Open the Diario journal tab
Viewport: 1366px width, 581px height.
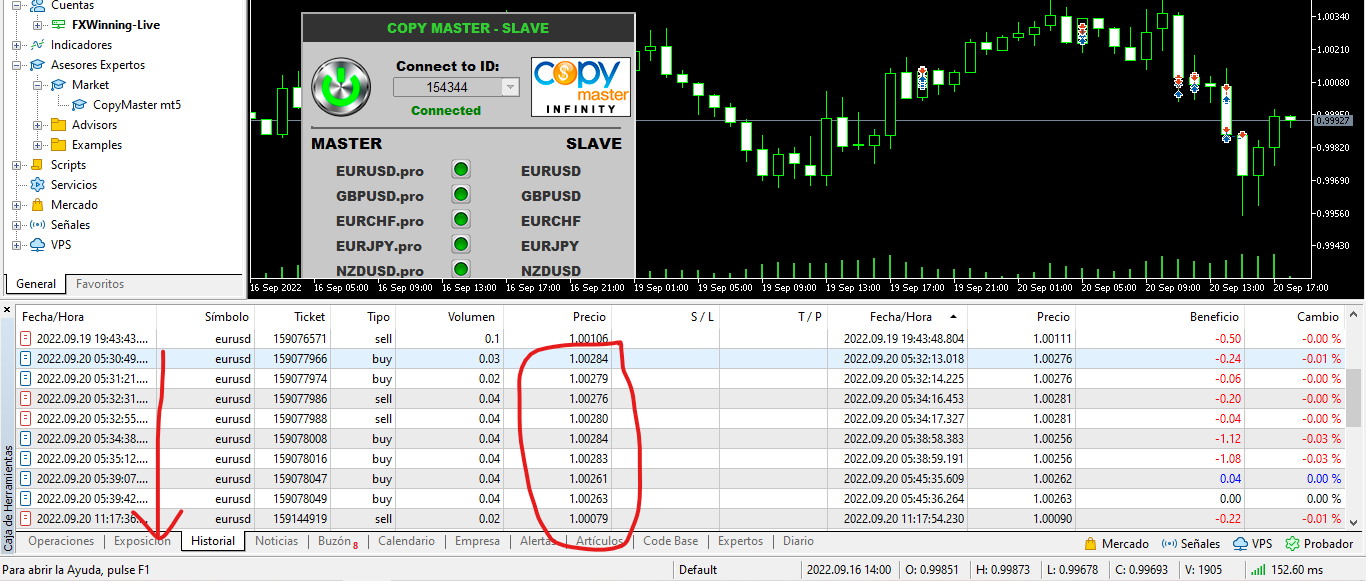coord(798,541)
